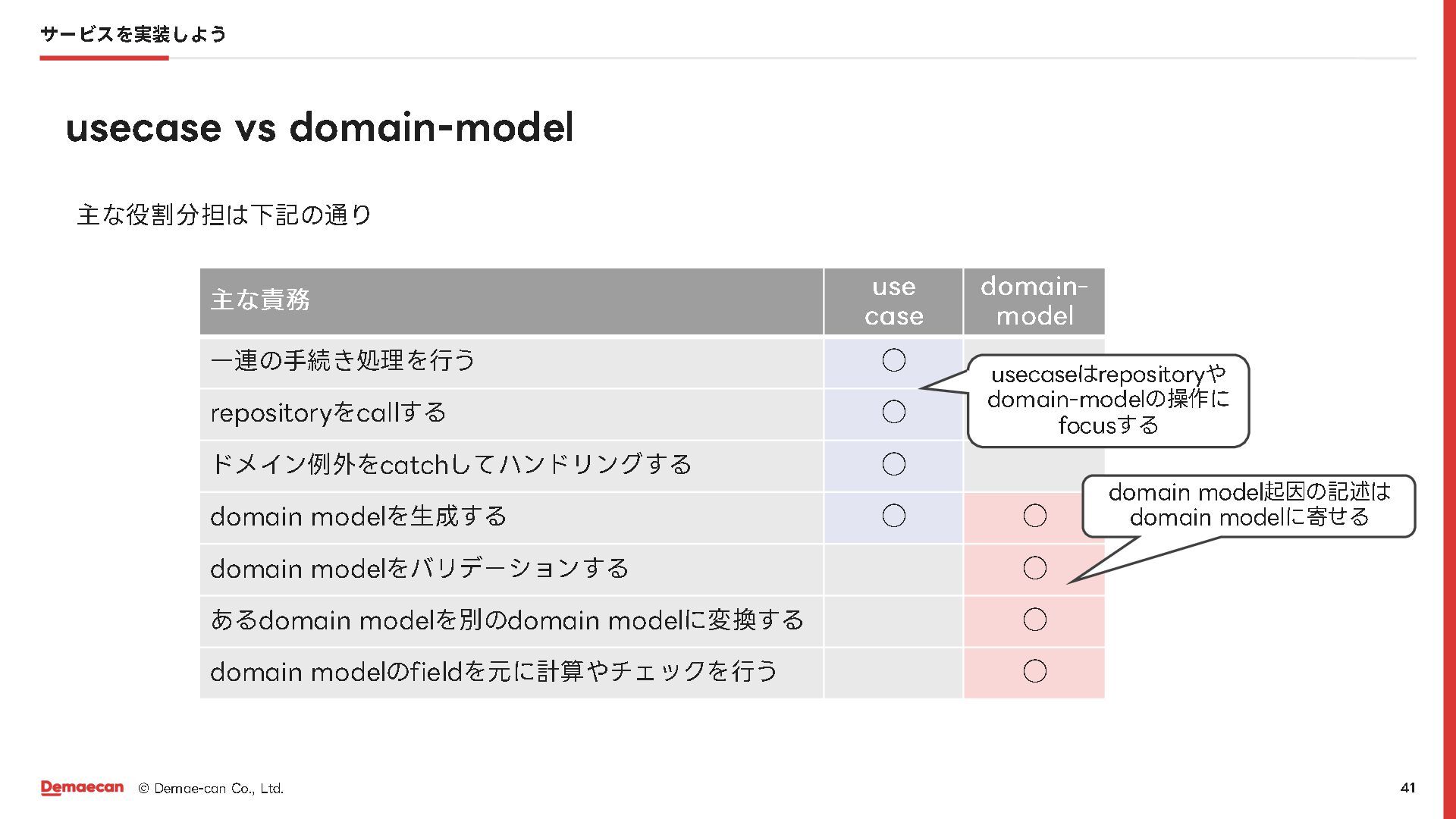This screenshot has height=819, width=1456.
Task: Click the domain-model circle in the fieldを元に計算 row
Action: [1034, 671]
